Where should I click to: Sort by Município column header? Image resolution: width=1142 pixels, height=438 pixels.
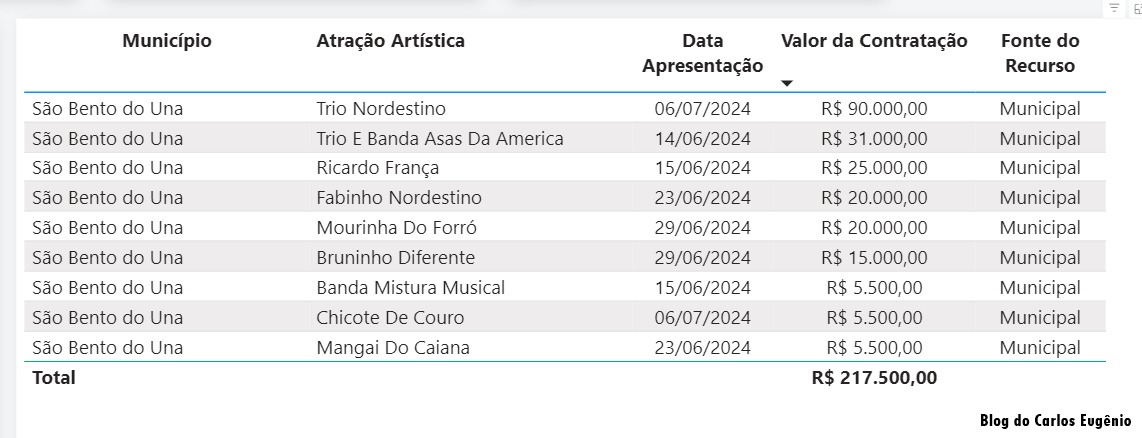point(167,41)
